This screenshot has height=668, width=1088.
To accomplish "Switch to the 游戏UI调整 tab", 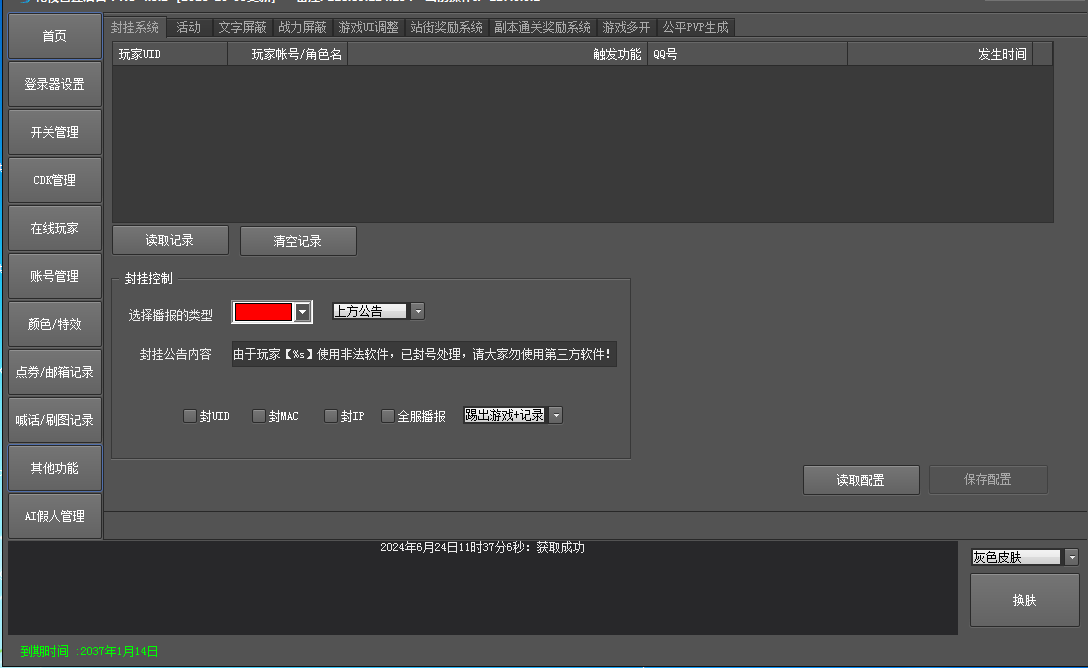I will point(368,27).
